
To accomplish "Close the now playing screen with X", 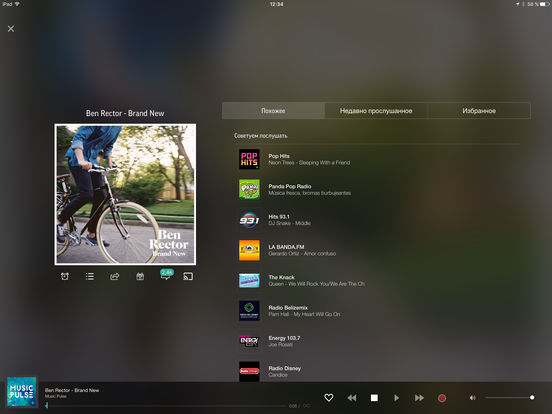I will pyautogui.click(x=11, y=29).
